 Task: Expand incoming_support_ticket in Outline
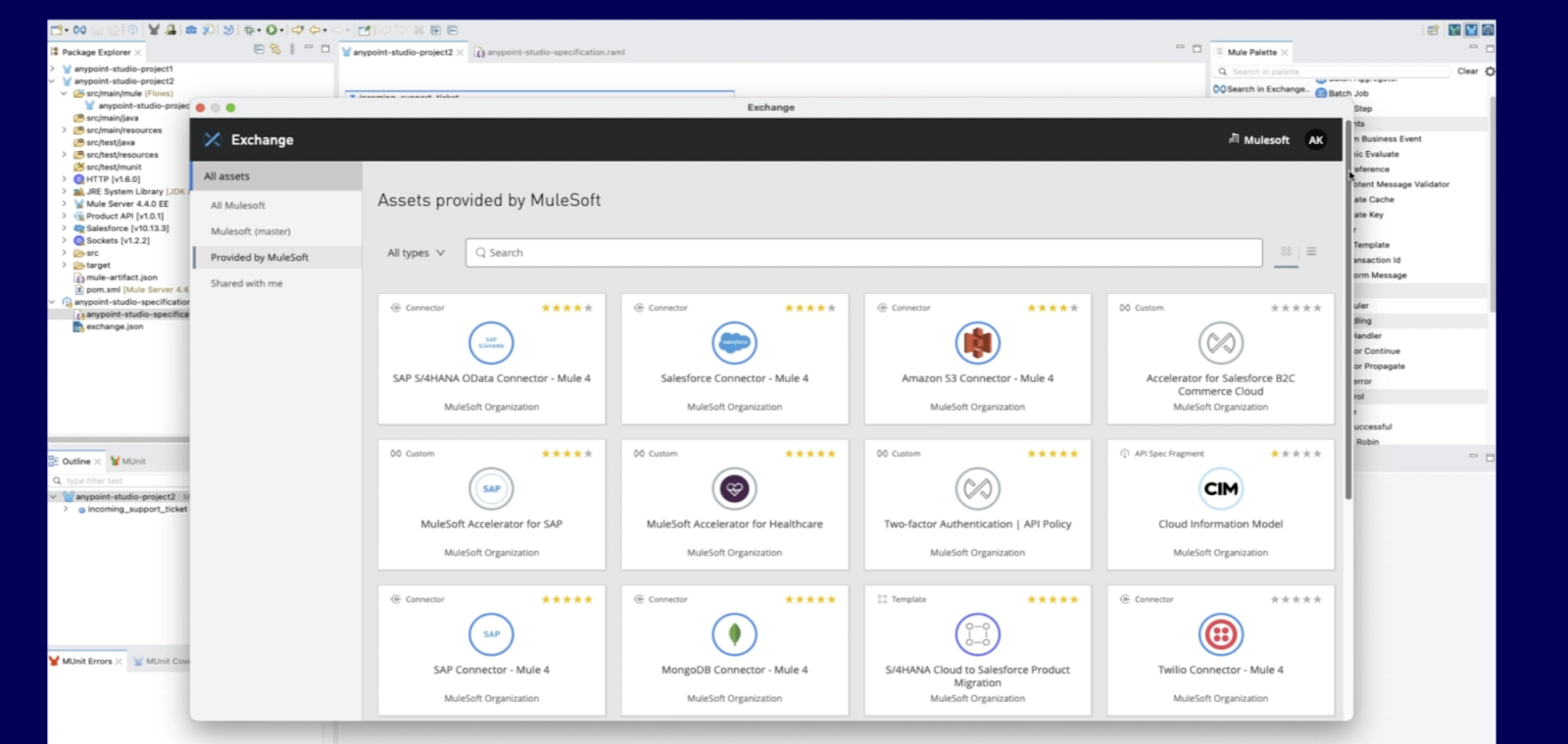pos(66,509)
